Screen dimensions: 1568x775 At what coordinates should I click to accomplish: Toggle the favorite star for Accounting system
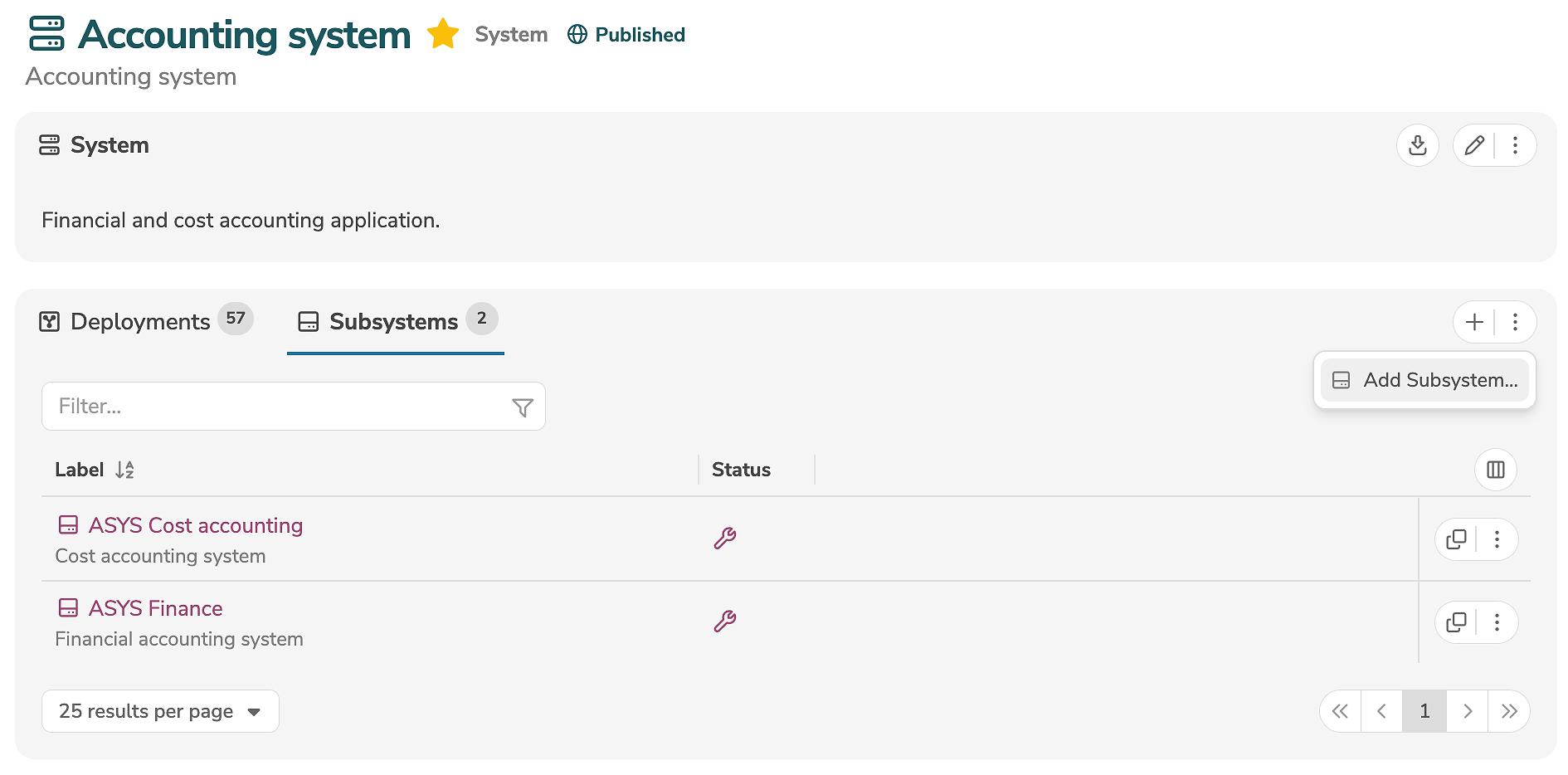pyautogui.click(x=443, y=35)
